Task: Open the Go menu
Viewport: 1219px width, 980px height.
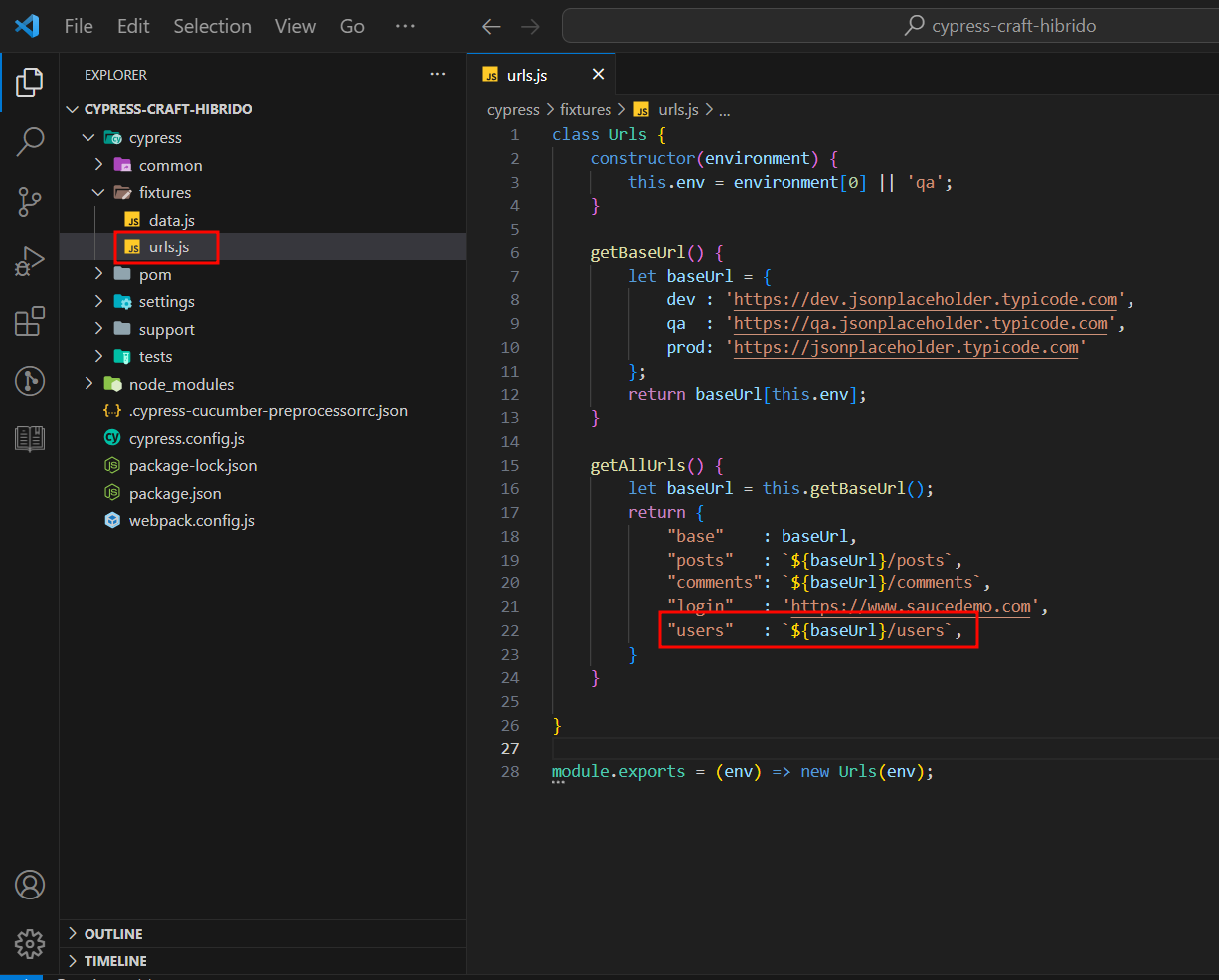Action: tap(352, 26)
